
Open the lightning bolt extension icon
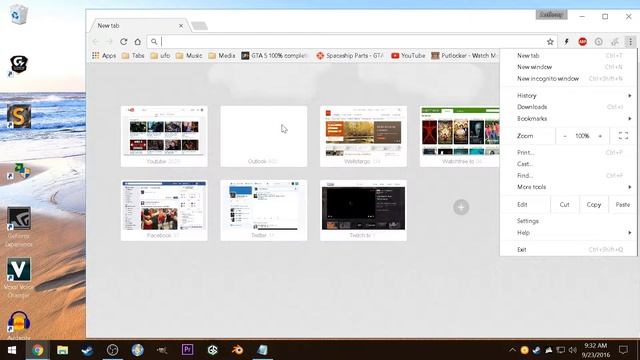[567, 42]
